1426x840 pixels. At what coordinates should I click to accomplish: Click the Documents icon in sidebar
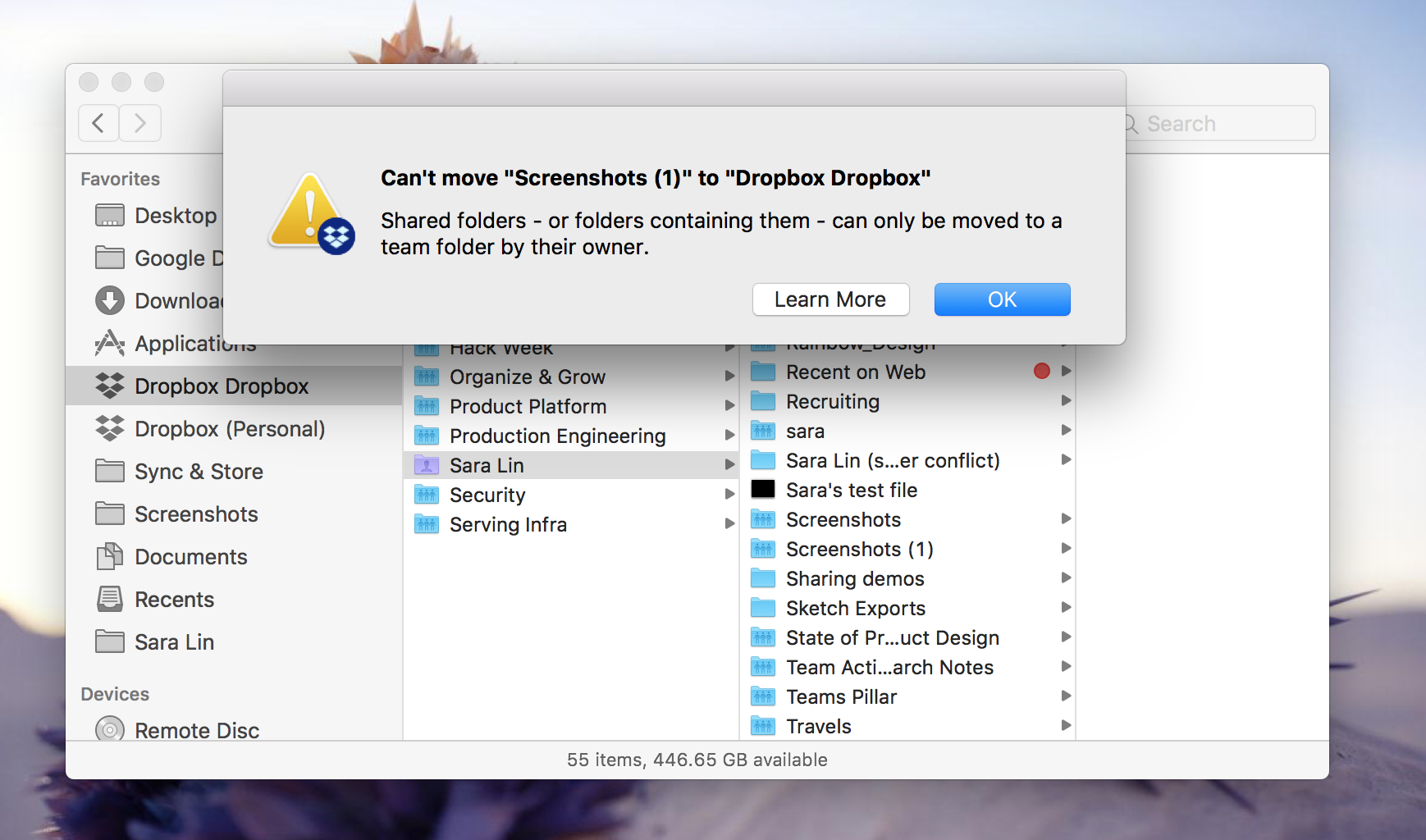[x=110, y=556]
